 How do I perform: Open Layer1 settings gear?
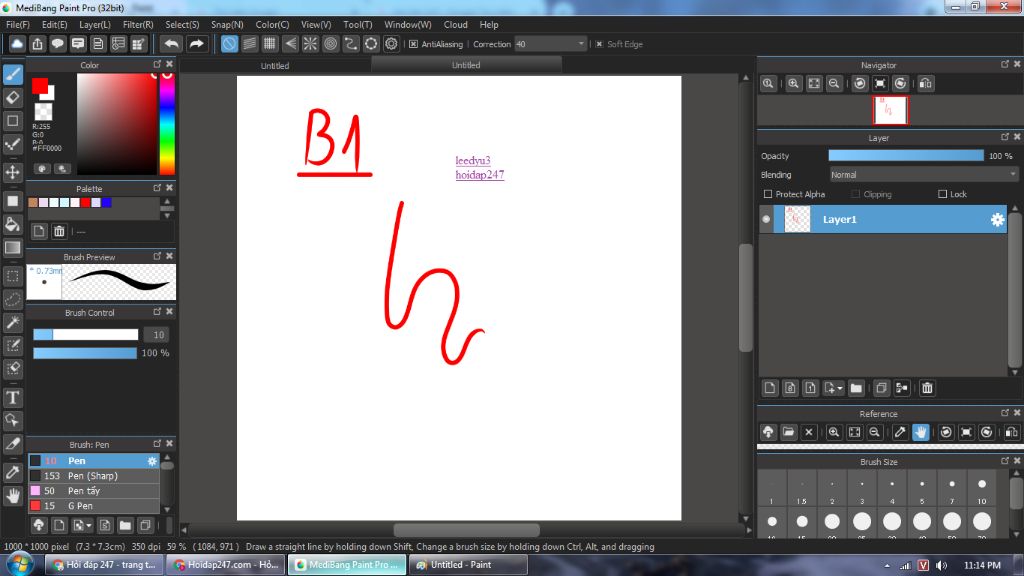997,219
